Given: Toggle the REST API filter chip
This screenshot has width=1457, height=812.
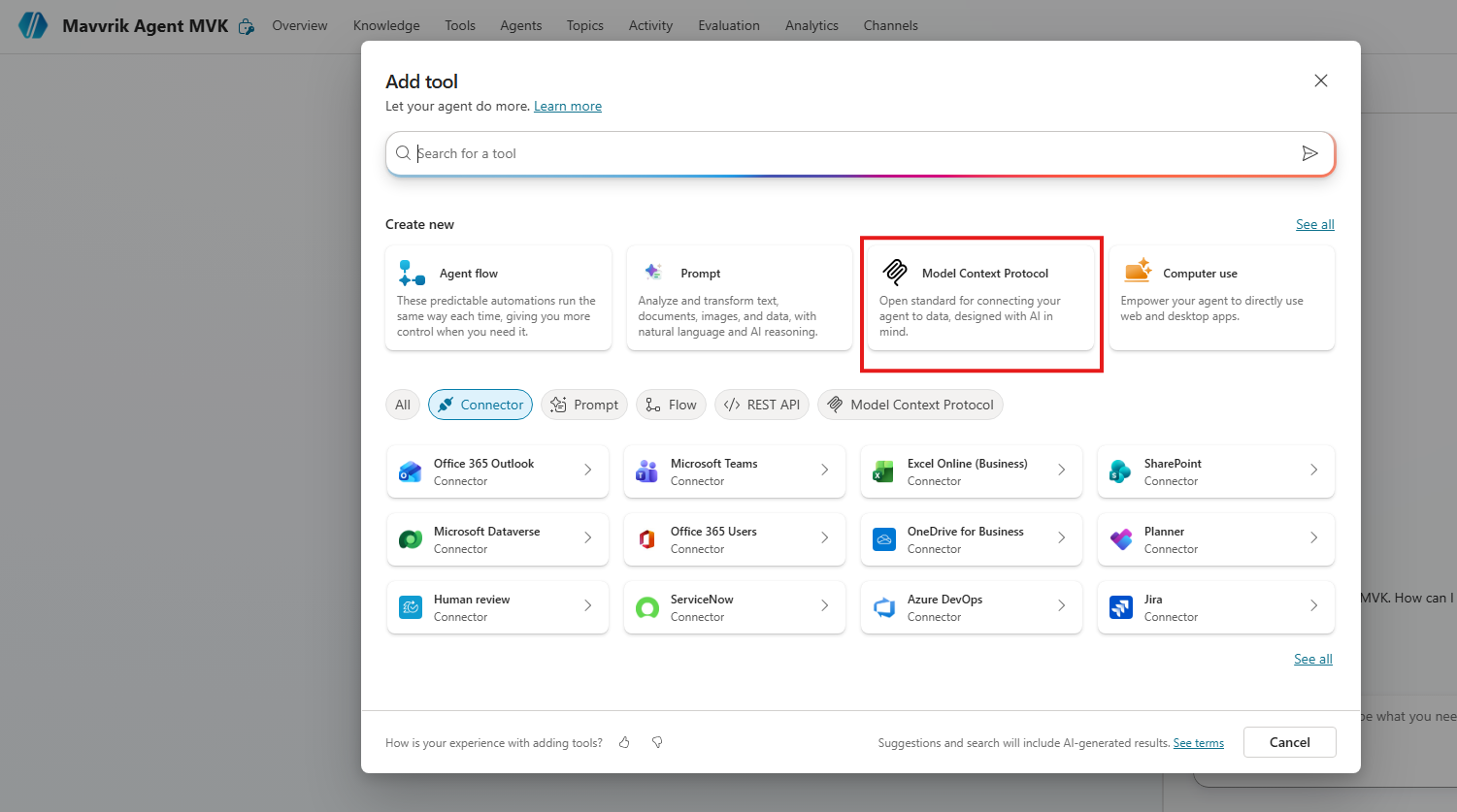Looking at the screenshot, I should tap(762, 405).
